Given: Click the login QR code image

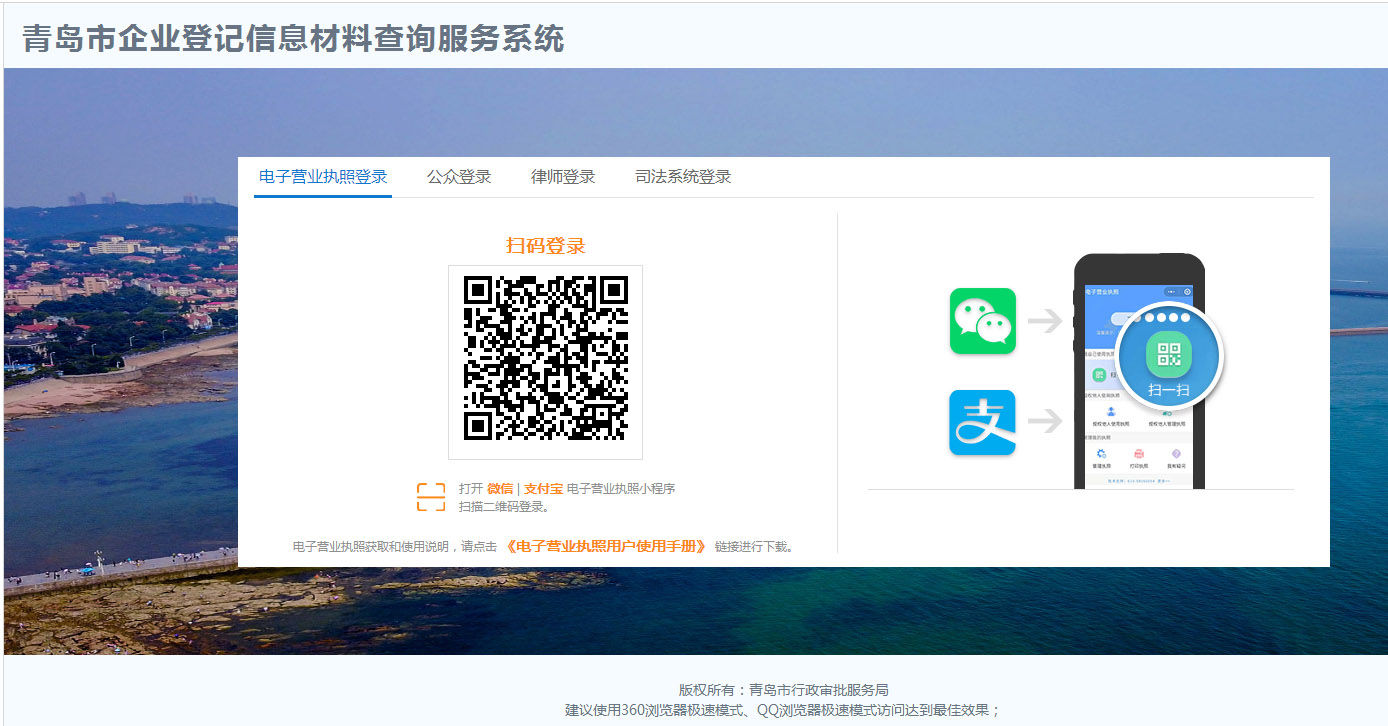Looking at the screenshot, I should click(545, 362).
